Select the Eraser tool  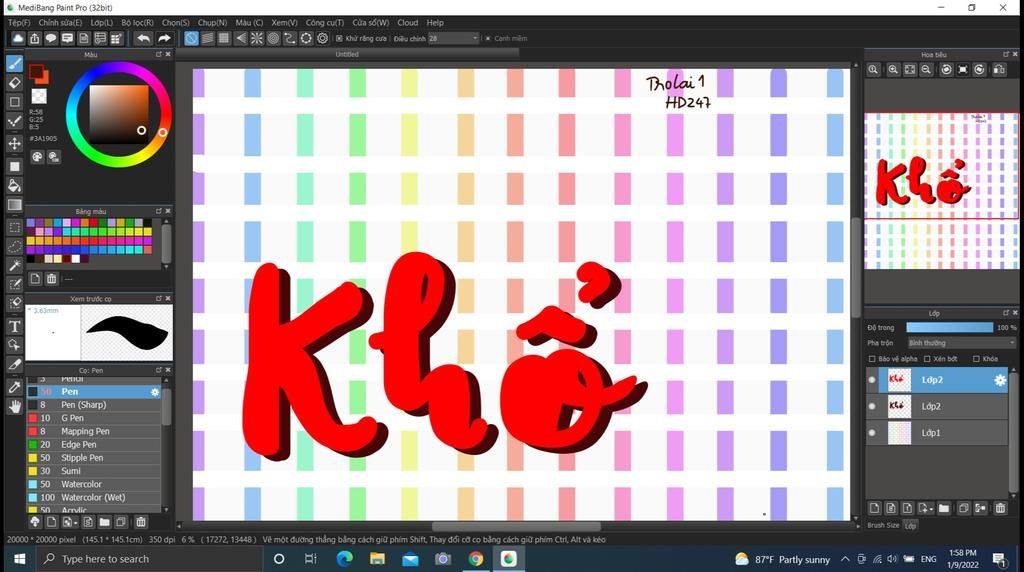point(14,83)
